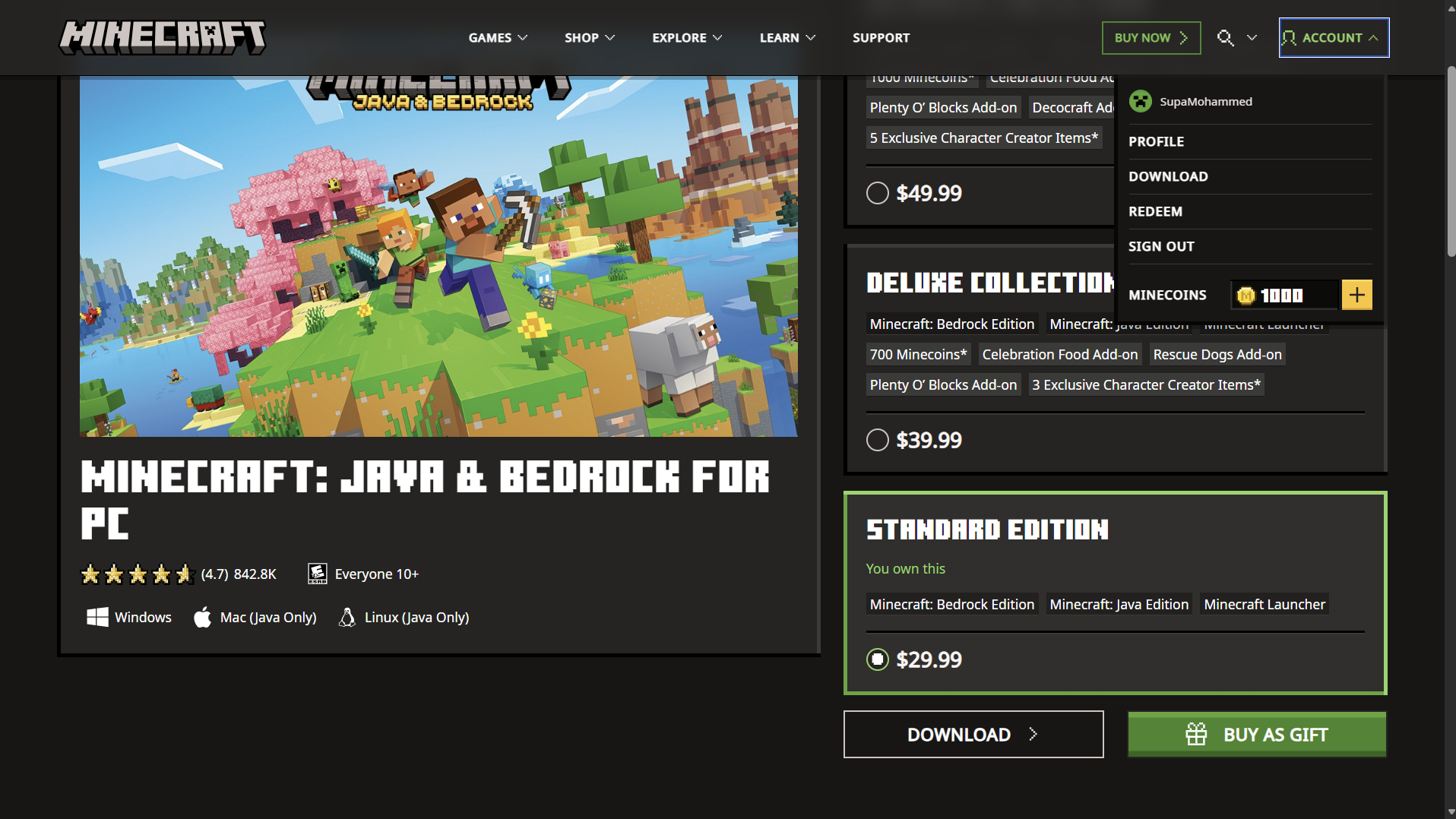
Task: Click the SupaMohammed creeper avatar icon
Action: coord(1140,101)
